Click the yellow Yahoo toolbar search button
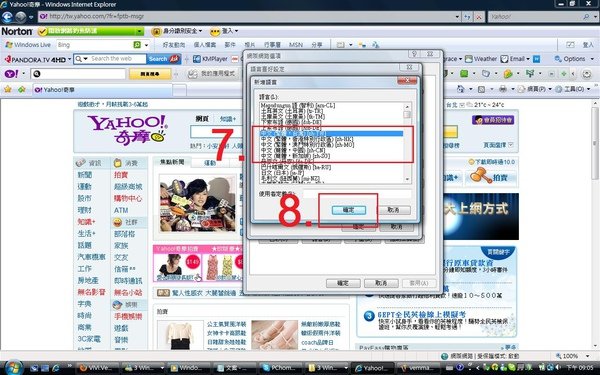 point(150,74)
